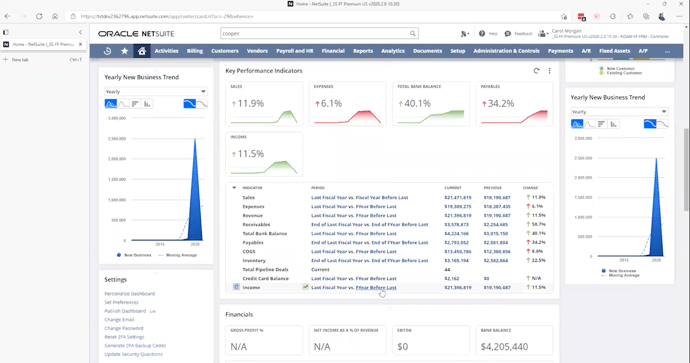Click Update Security Questions link
690x363 pixels.
pos(133,354)
